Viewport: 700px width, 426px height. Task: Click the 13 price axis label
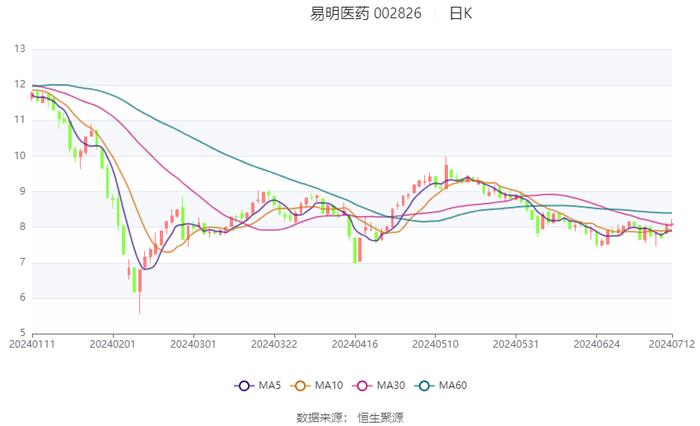pyautogui.click(x=20, y=49)
